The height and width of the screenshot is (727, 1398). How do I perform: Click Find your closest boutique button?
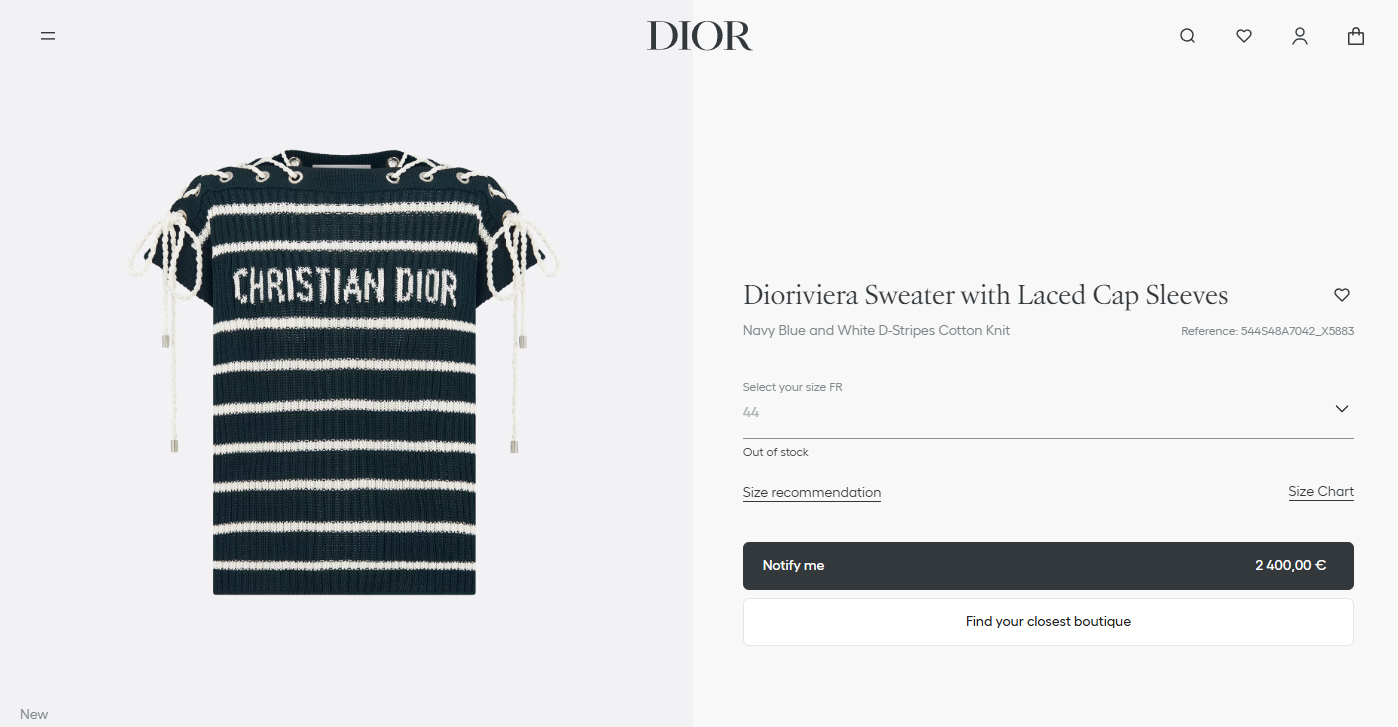(1048, 622)
